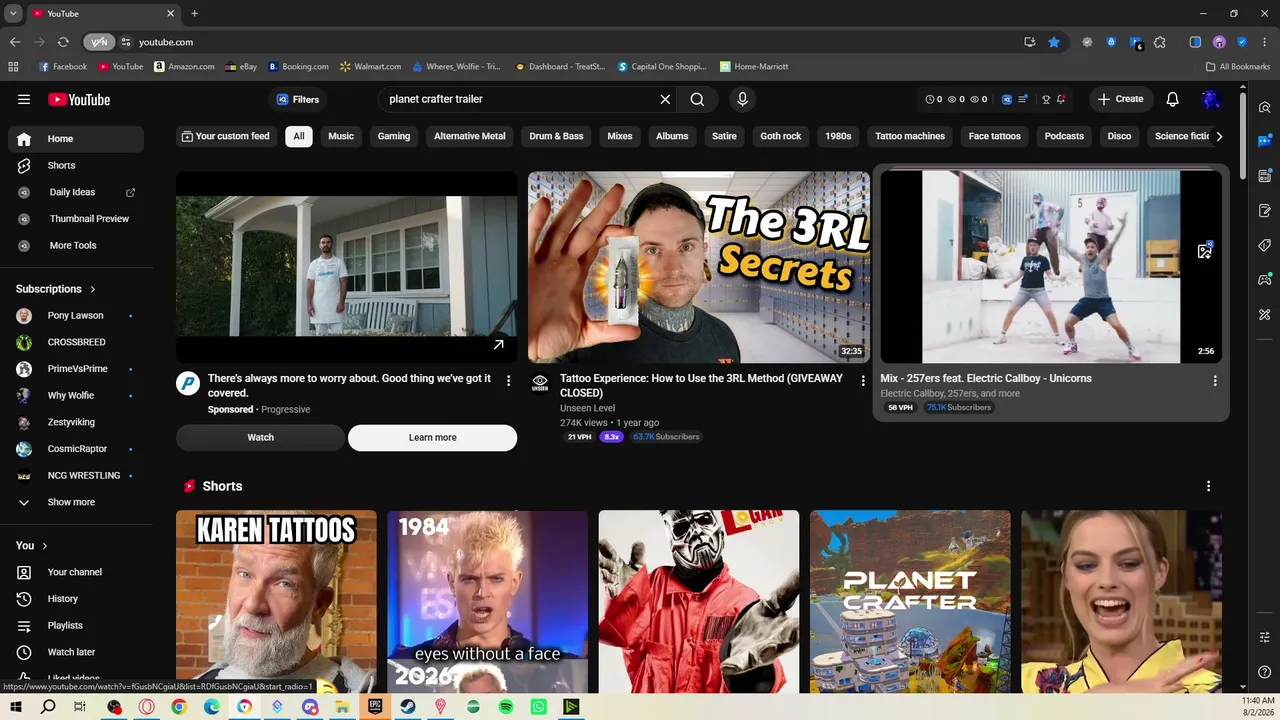The height and width of the screenshot is (720, 1280).
Task: Show more filter chips with the right chevron
Action: (x=1219, y=136)
